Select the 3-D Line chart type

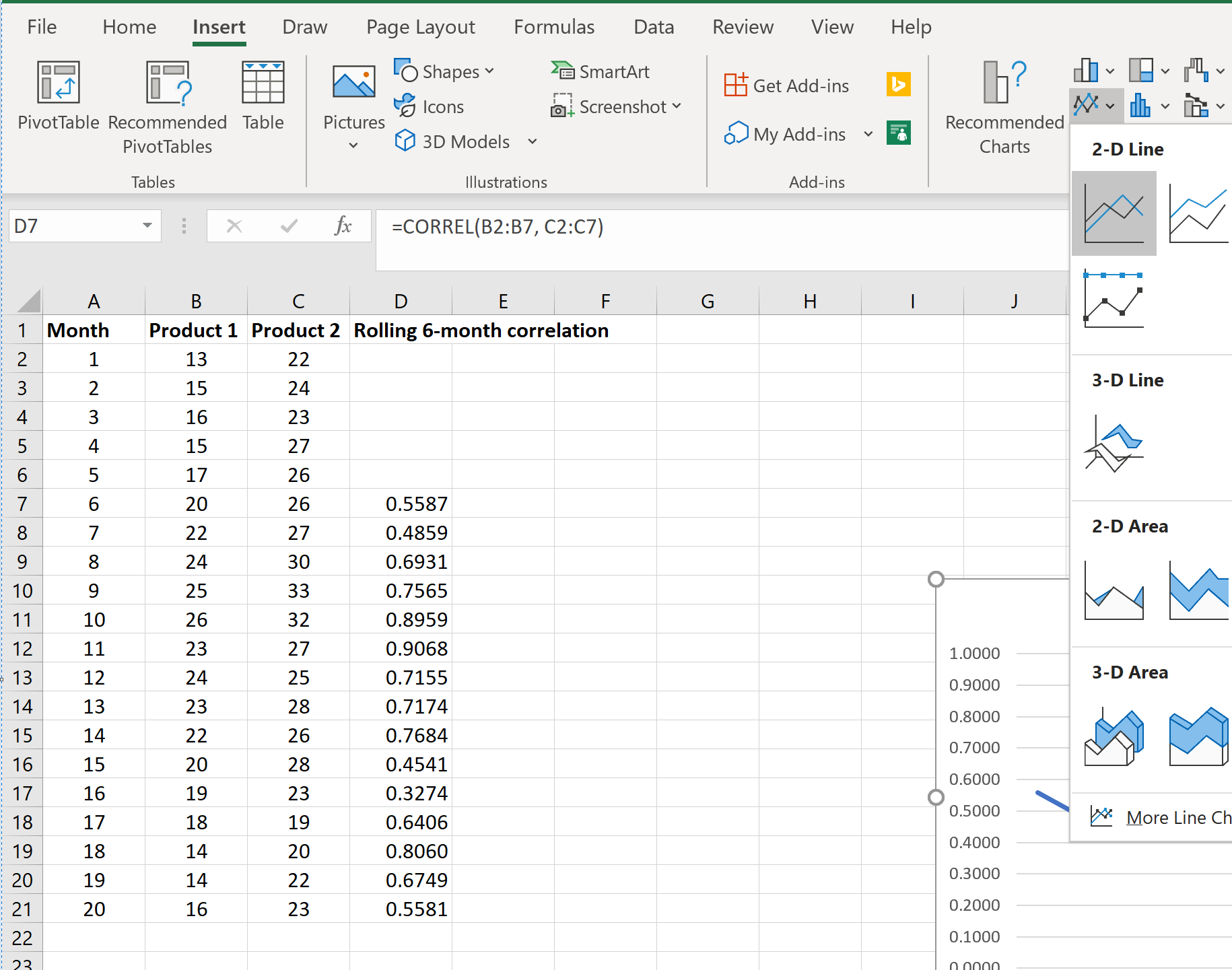tap(1114, 444)
